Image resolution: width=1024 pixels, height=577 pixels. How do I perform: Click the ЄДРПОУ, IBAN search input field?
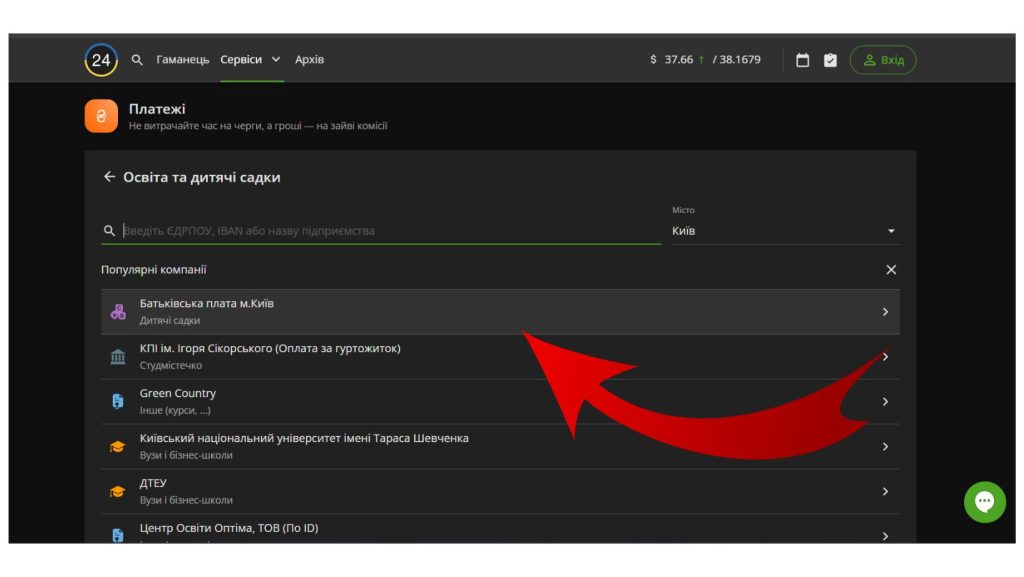pos(388,231)
